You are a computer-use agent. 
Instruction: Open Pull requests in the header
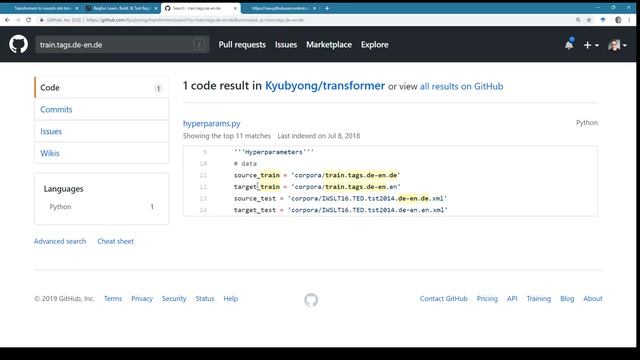[242, 44]
